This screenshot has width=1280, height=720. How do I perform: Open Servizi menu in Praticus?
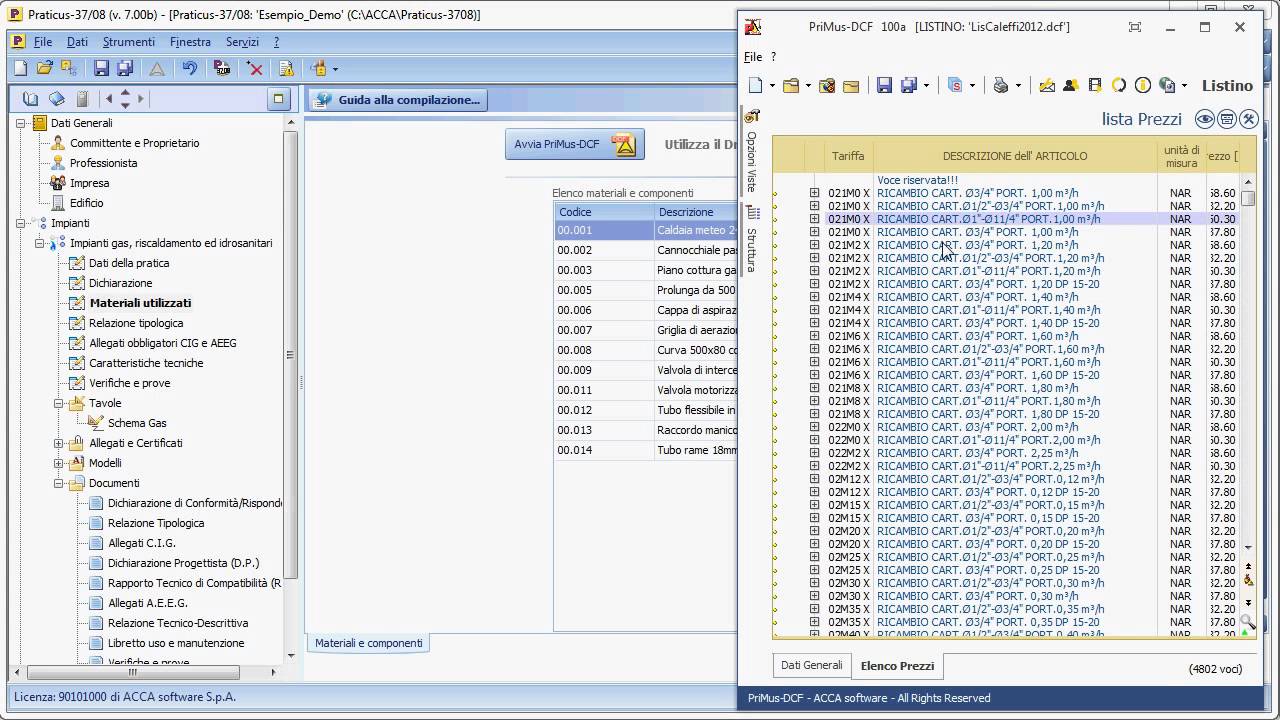pos(242,42)
